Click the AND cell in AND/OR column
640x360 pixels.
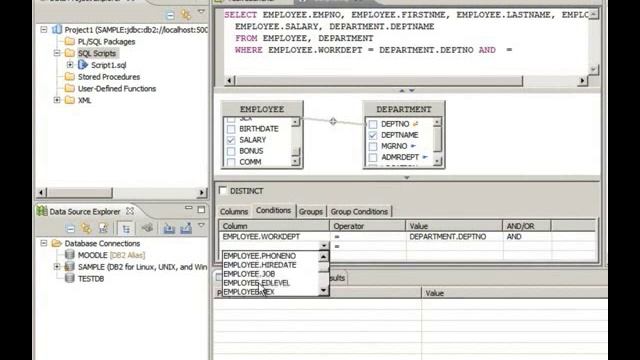point(527,237)
